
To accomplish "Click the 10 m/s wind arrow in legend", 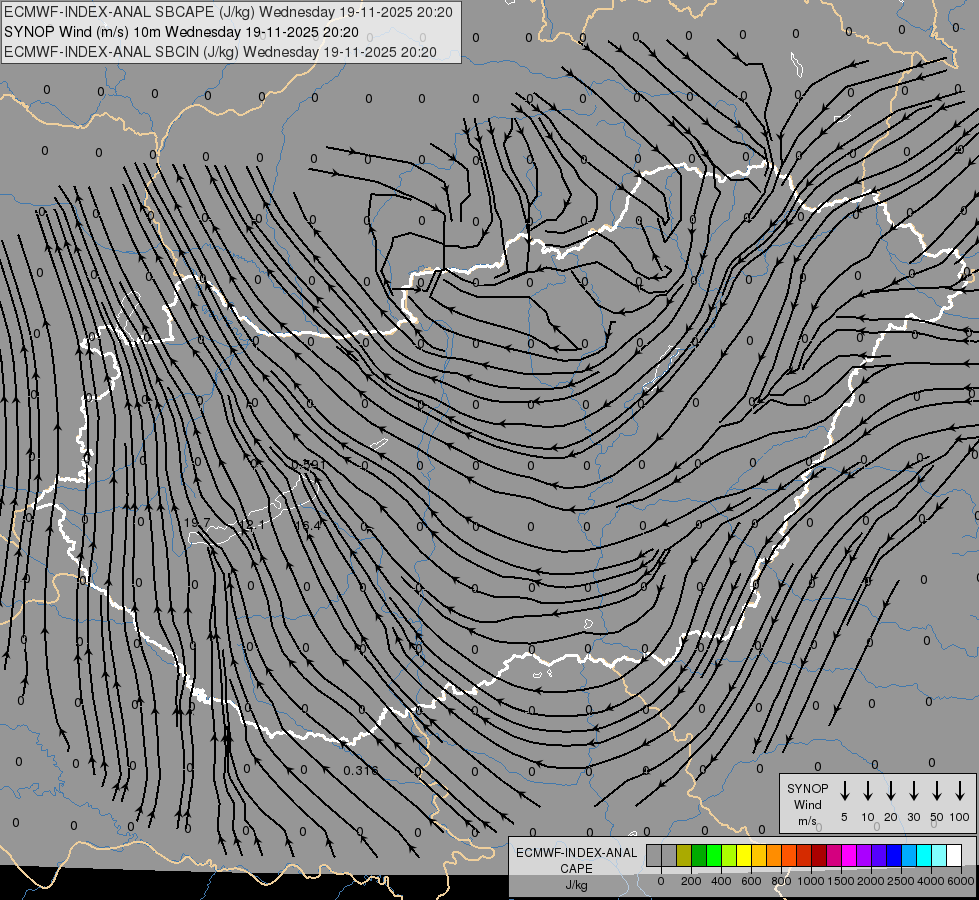I will (867, 791).
